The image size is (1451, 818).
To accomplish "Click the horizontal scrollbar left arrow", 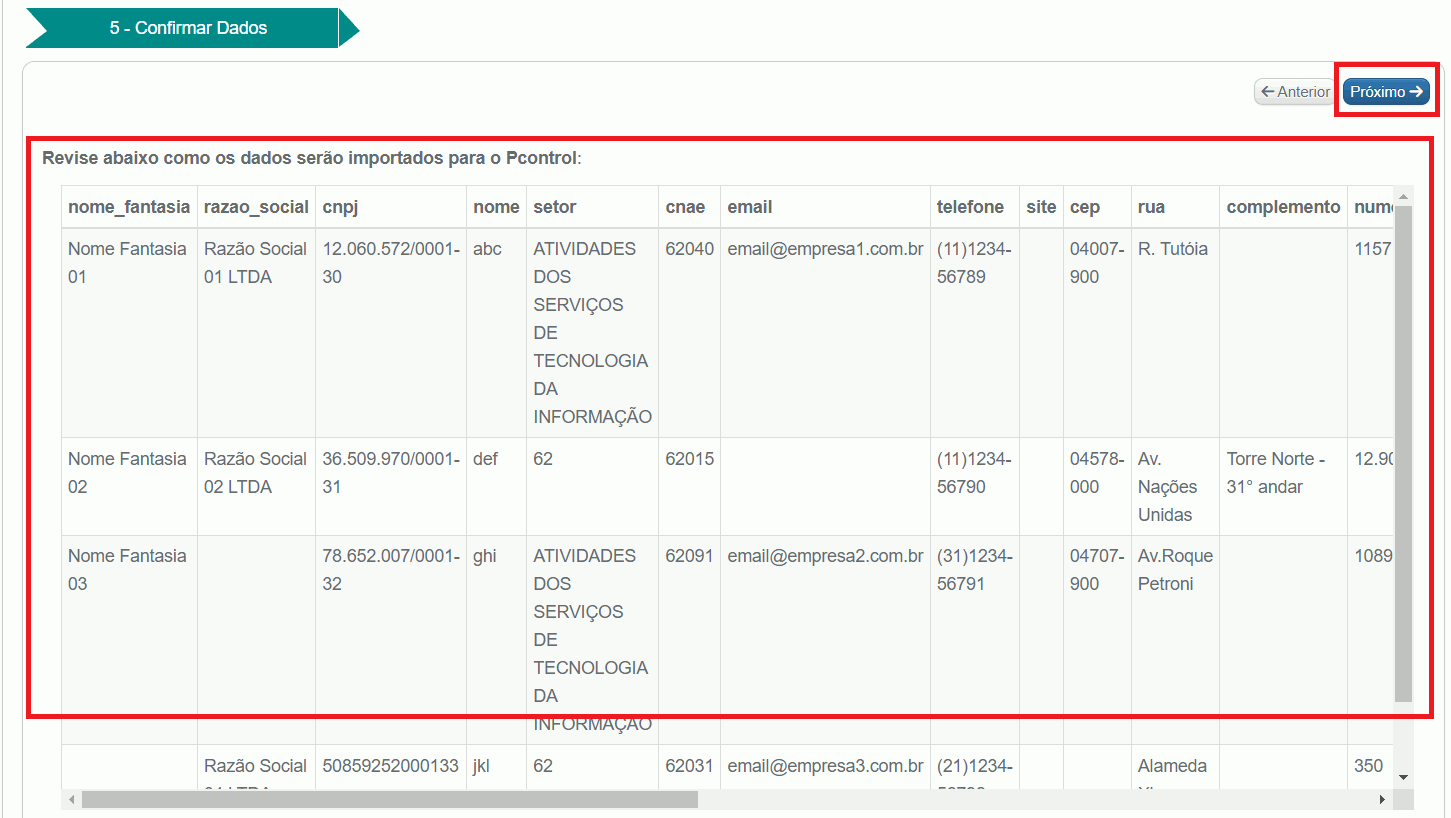I will click(71, 800).
